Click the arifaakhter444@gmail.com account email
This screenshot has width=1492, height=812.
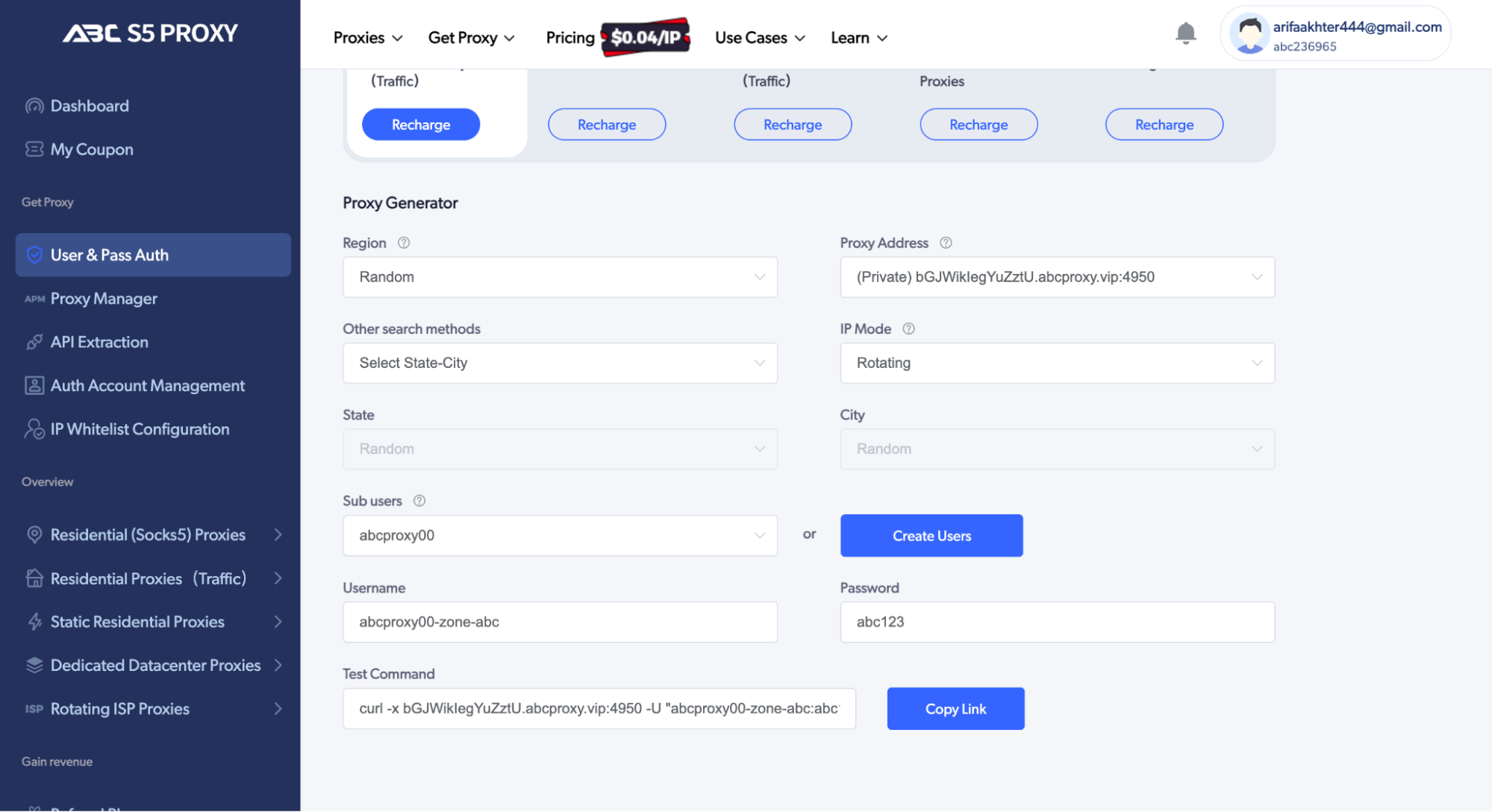(x=1357, y=27)
